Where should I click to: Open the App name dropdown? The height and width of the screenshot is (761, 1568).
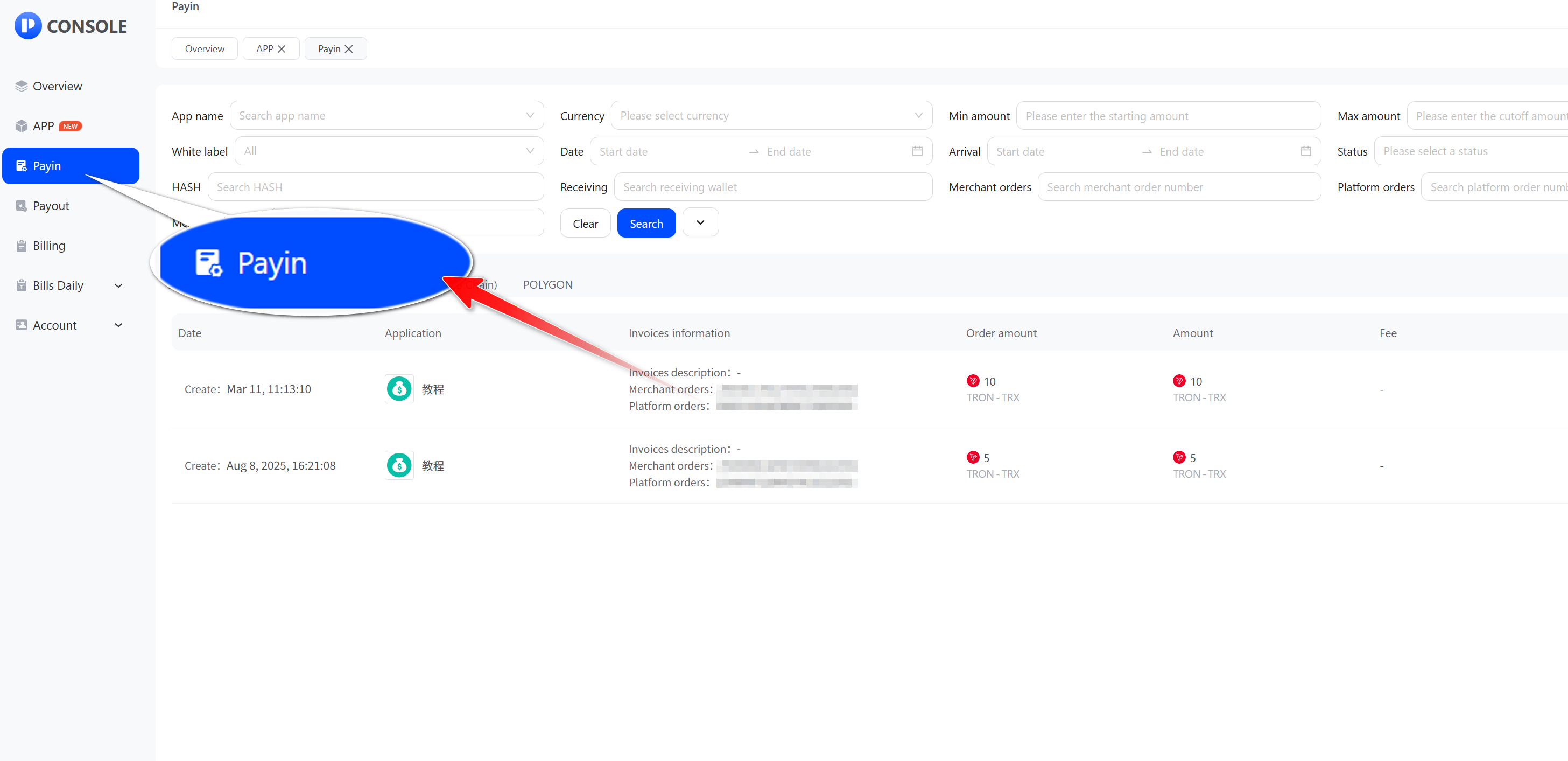click(386, 116)
